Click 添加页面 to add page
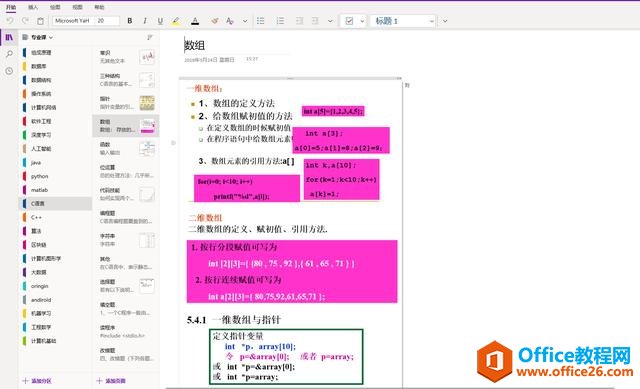This screenshot has height=389, width=640. [x=111, y=381]
